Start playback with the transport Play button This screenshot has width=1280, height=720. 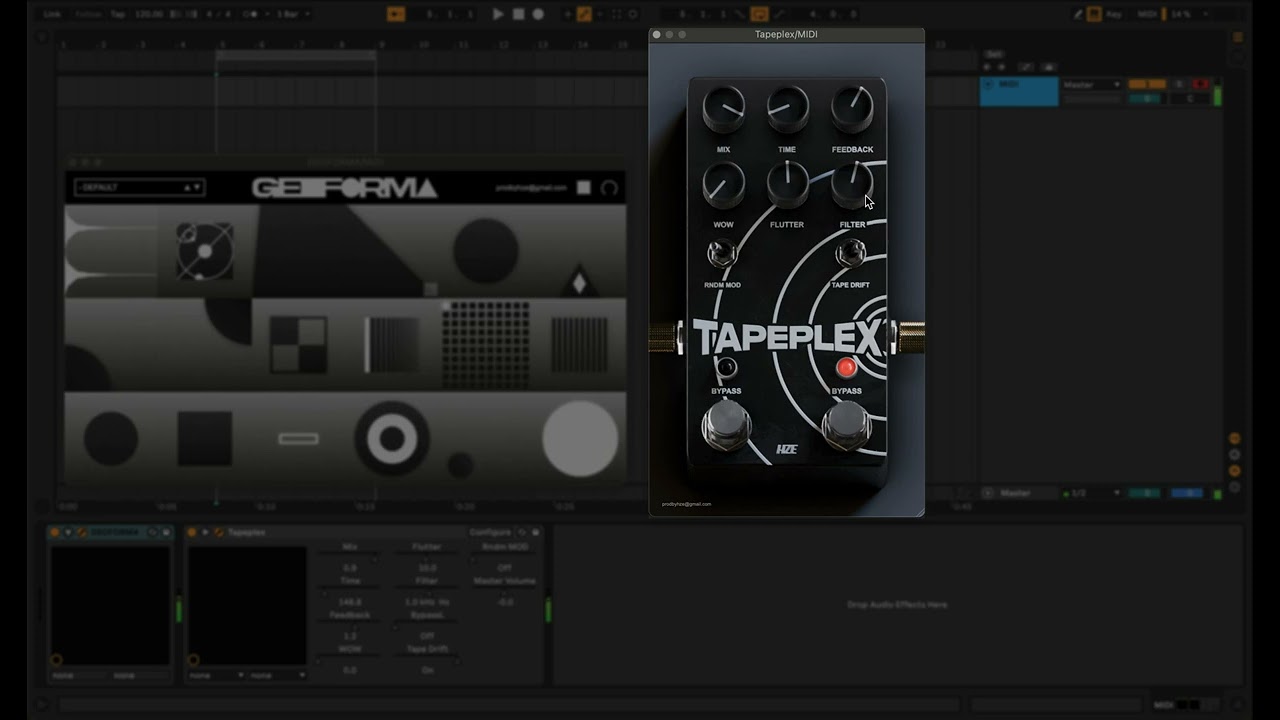498,14
